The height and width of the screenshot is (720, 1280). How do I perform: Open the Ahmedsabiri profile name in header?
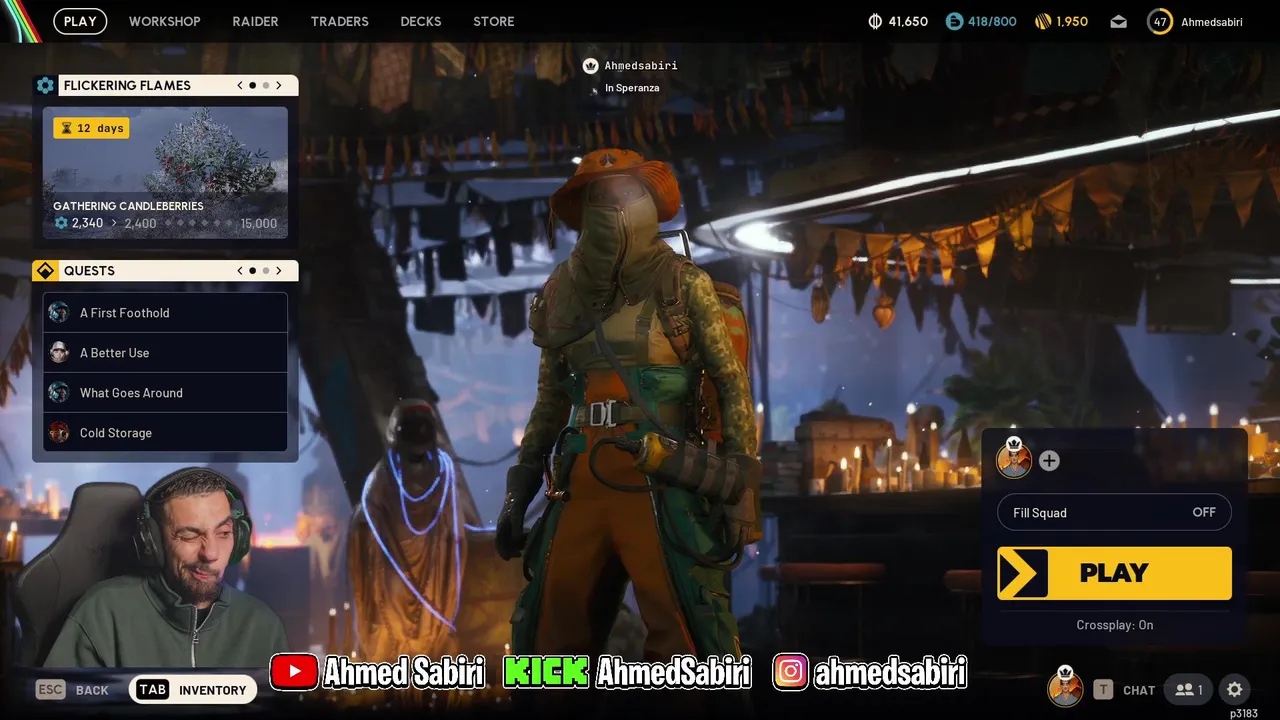coord(1212,21)
